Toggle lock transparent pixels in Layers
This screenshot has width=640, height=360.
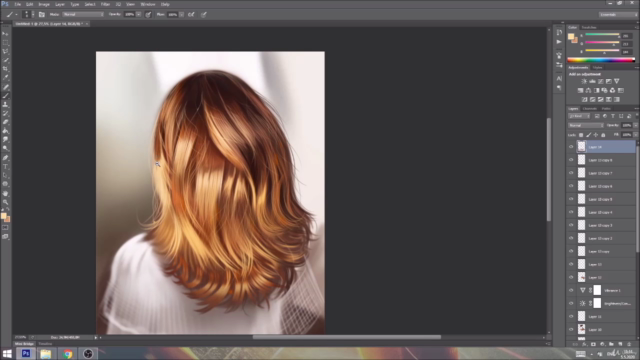(x=581, y=135)
